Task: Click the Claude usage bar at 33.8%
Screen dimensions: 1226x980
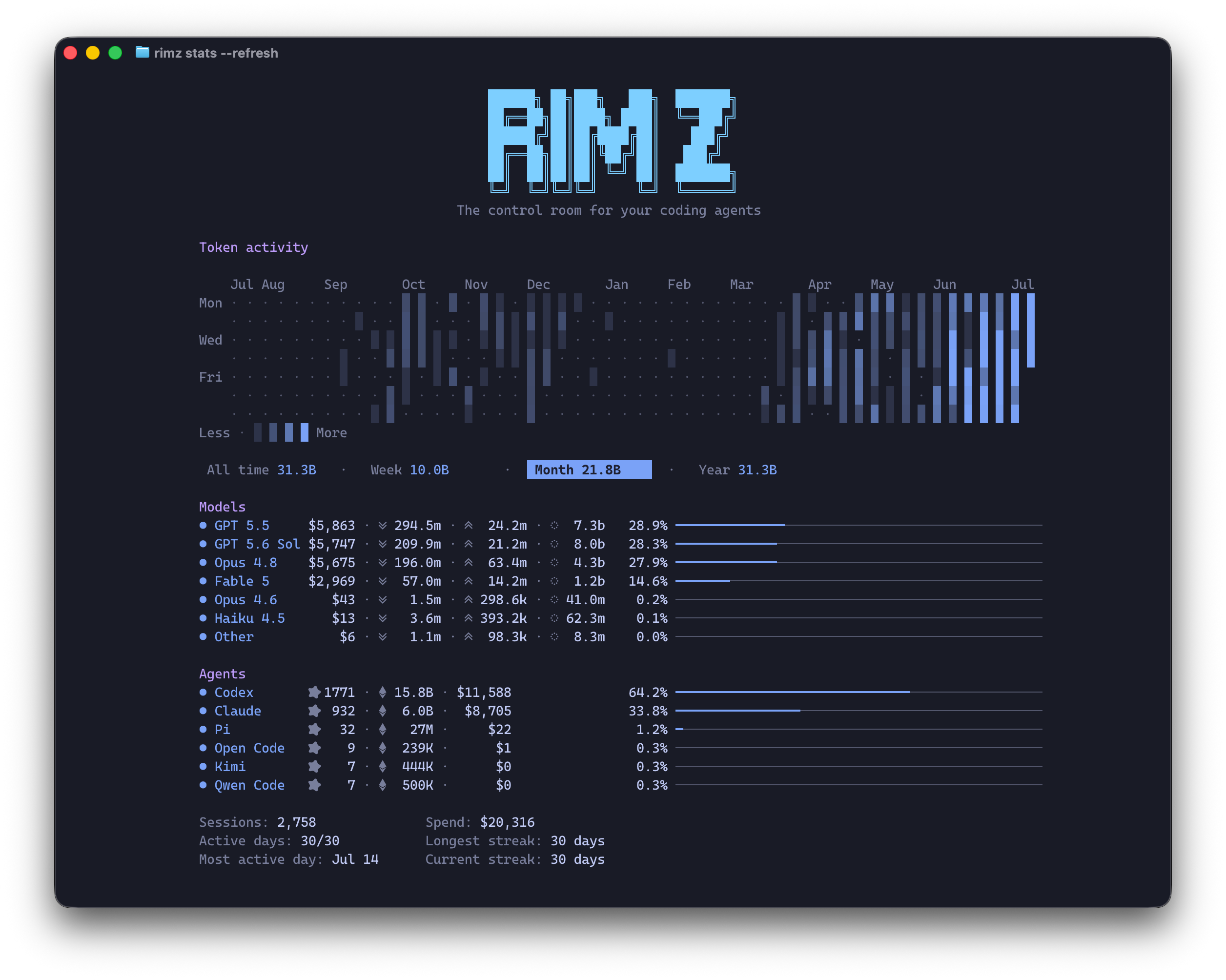Action: [x=858, y=711]
